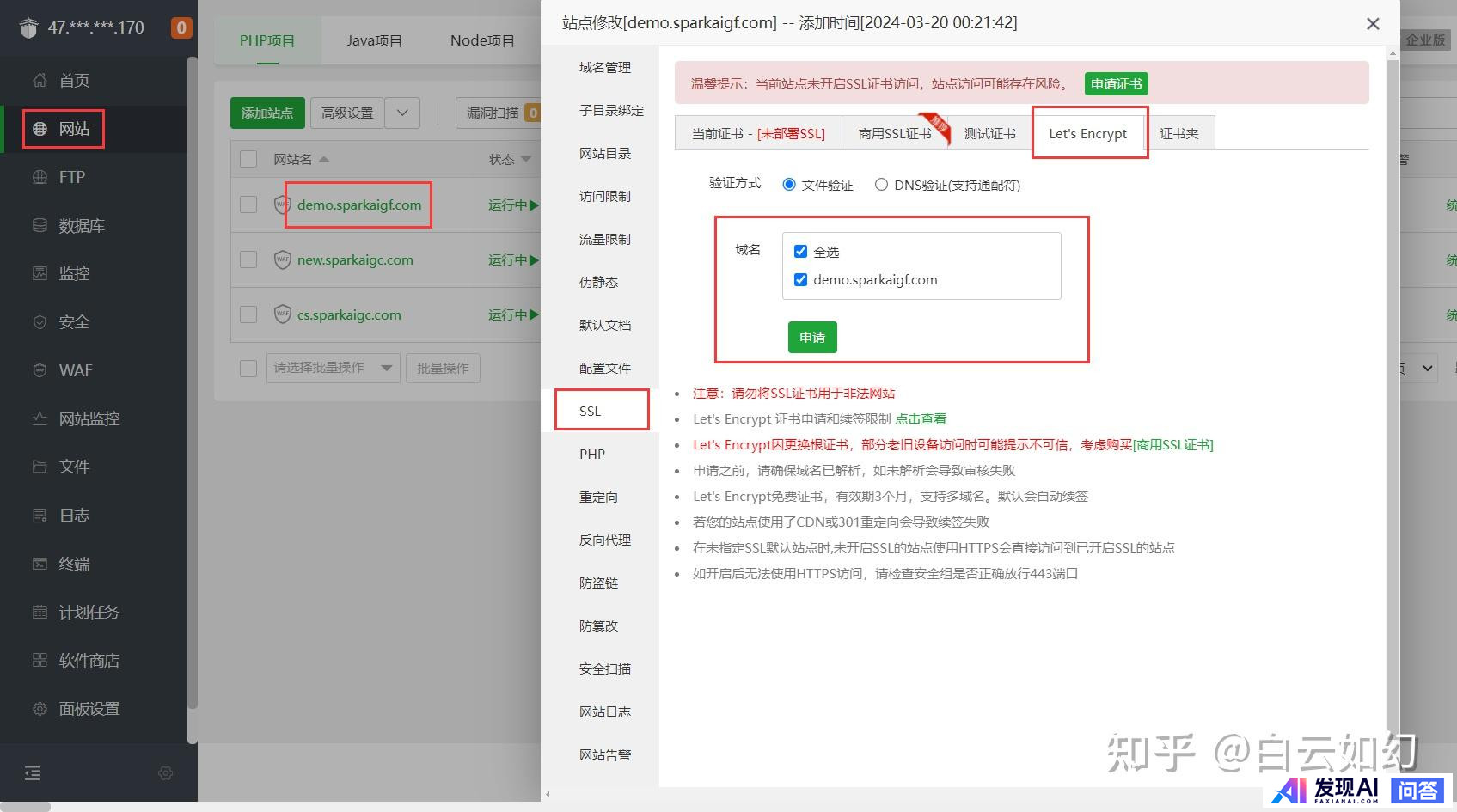Open the 伪静态 menu item

598,282
